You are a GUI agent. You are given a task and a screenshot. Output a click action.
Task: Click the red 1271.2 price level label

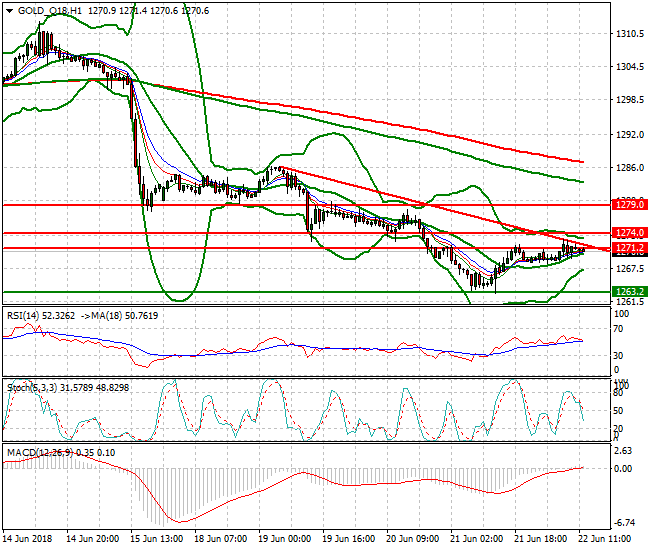point(627,247)
